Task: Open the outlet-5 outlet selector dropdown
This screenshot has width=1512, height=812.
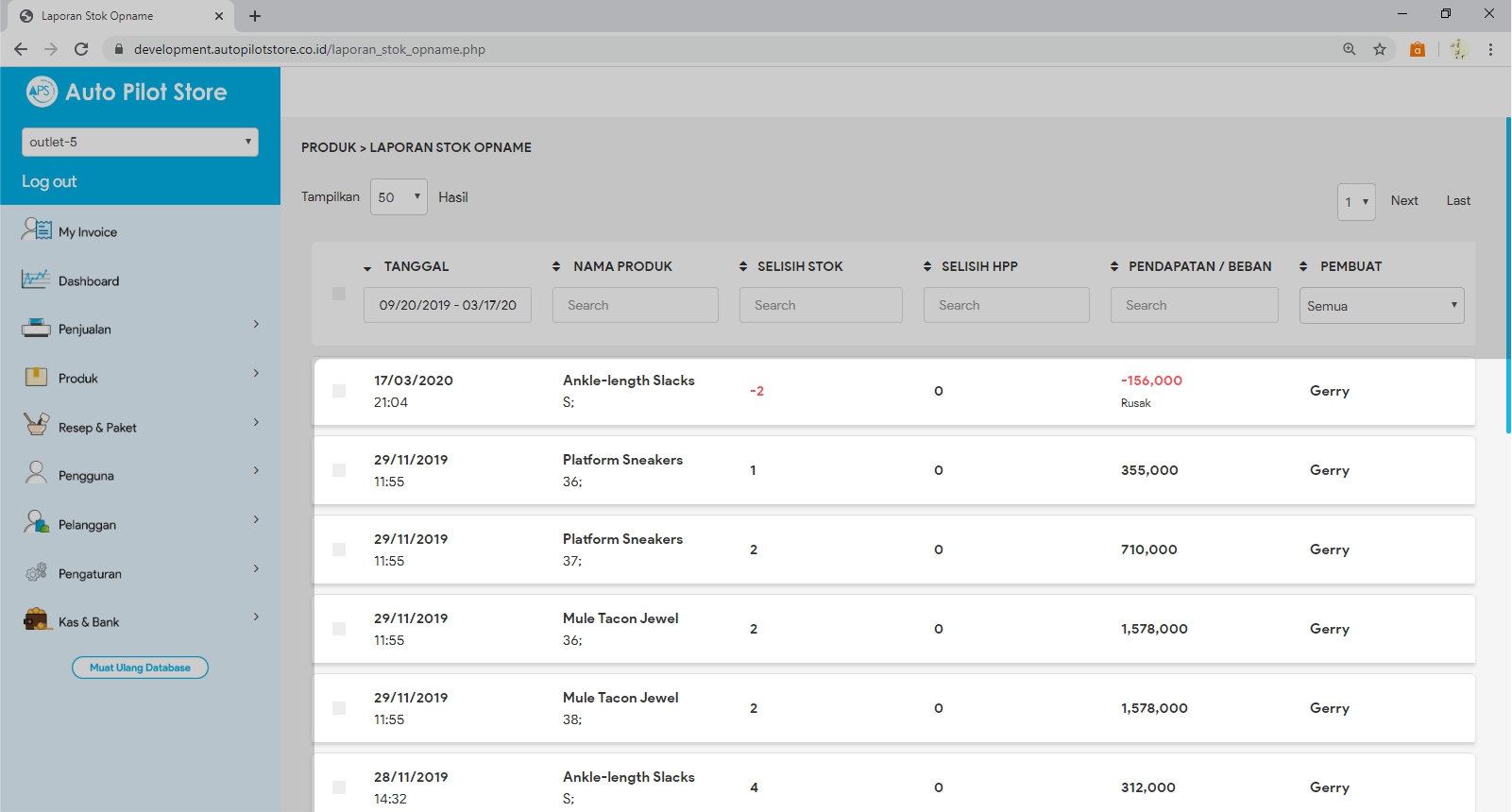Action: pyautogui.click(x=140, y=142)
